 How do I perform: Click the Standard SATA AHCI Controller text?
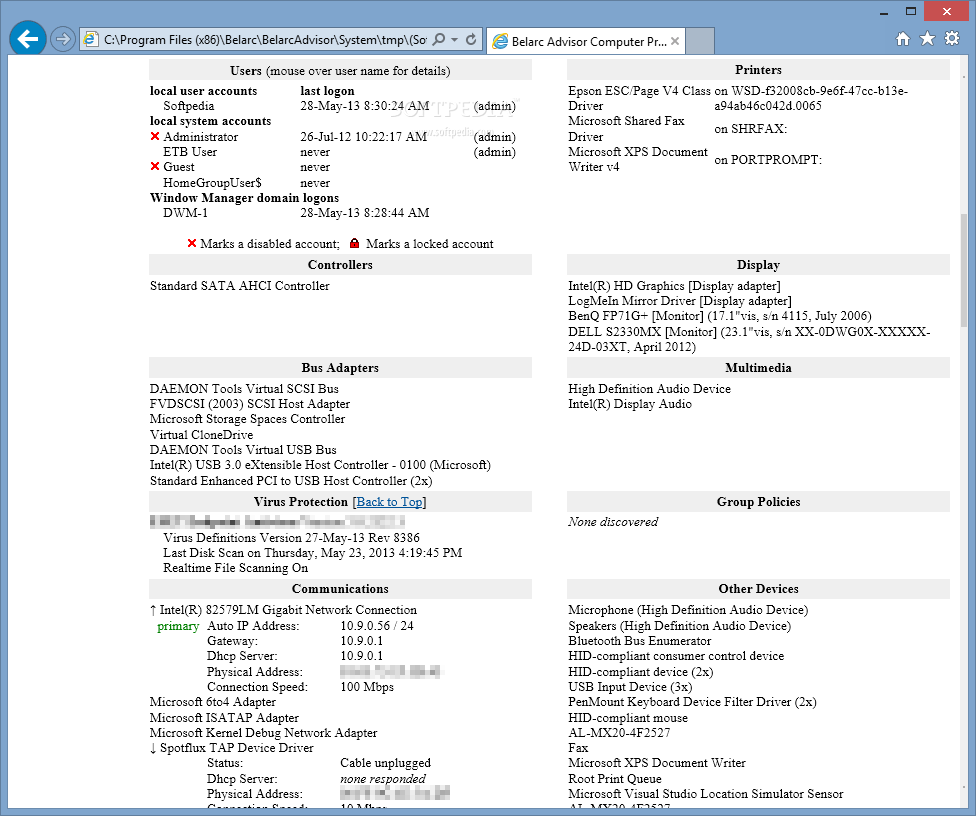tap(240, 286)
